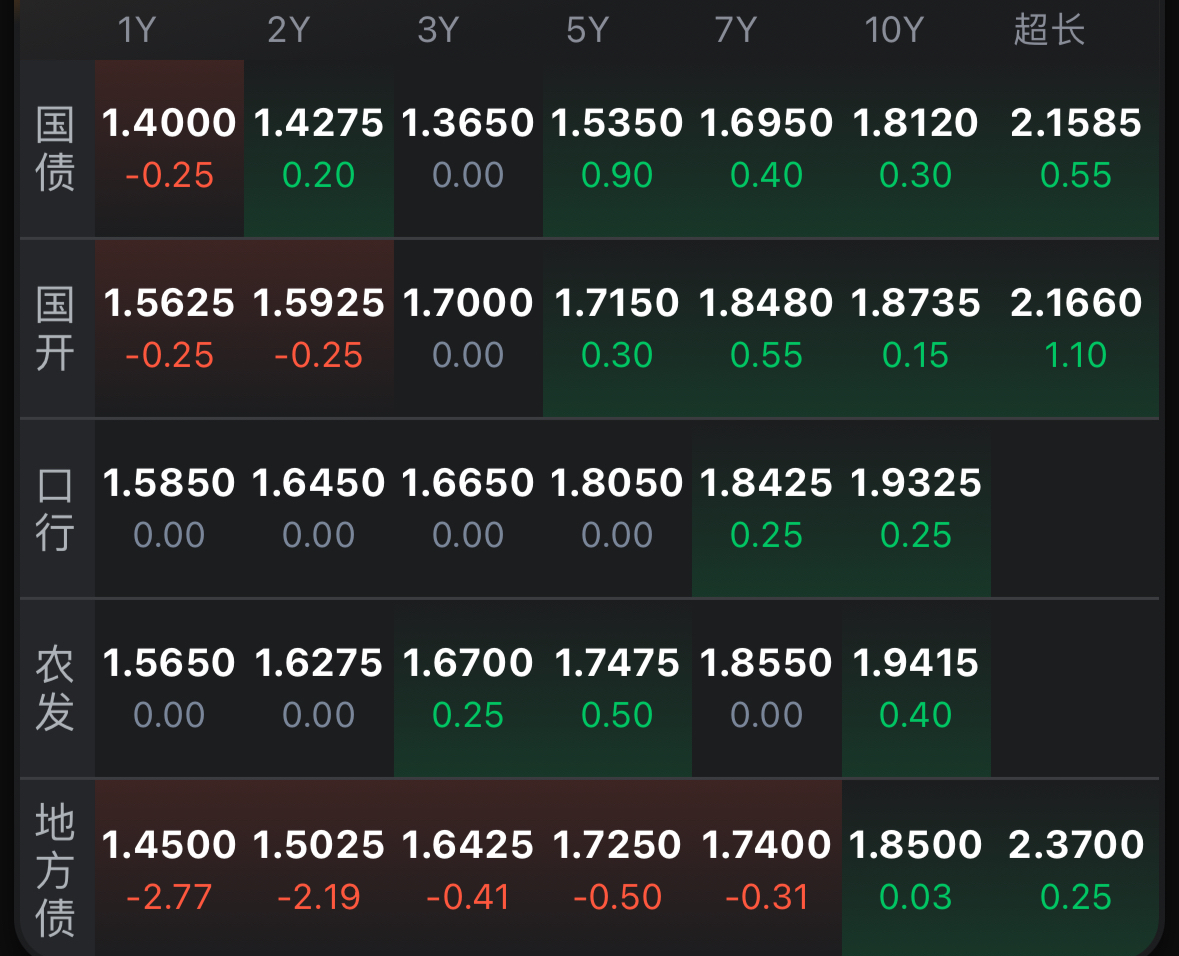Open the 地方债 row label

pyautogui.click(x=56, y=870)
